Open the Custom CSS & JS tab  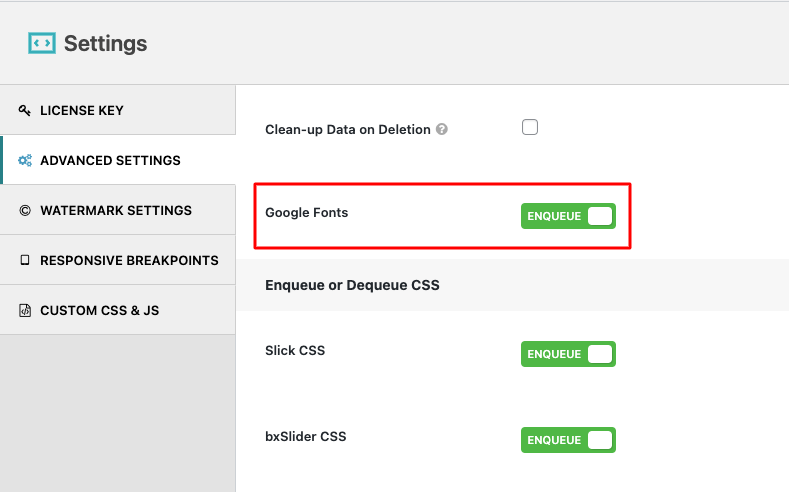[99, 310]
